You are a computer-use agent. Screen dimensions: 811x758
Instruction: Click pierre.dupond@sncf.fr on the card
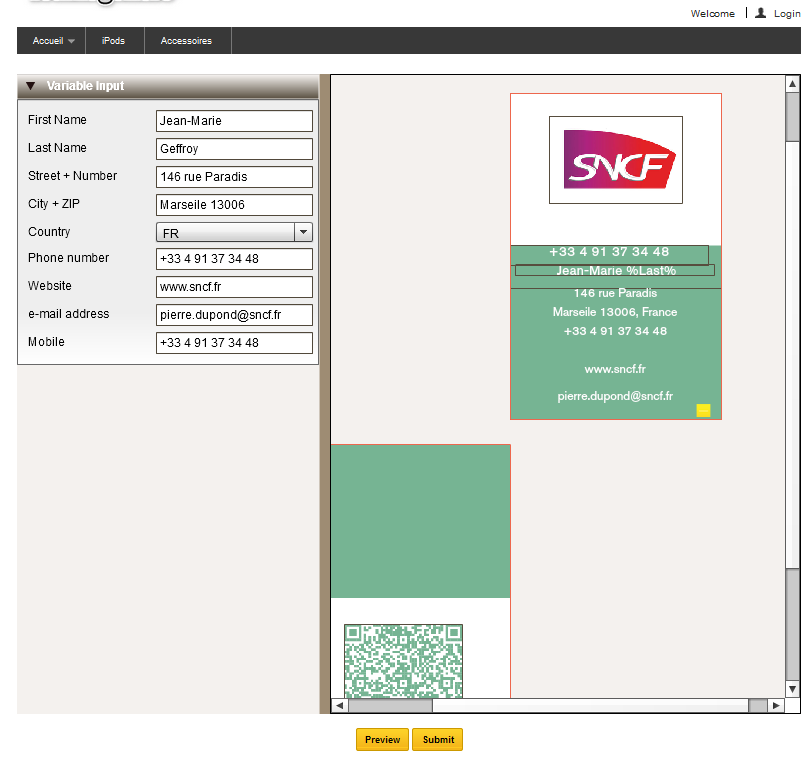click(615, 396)
